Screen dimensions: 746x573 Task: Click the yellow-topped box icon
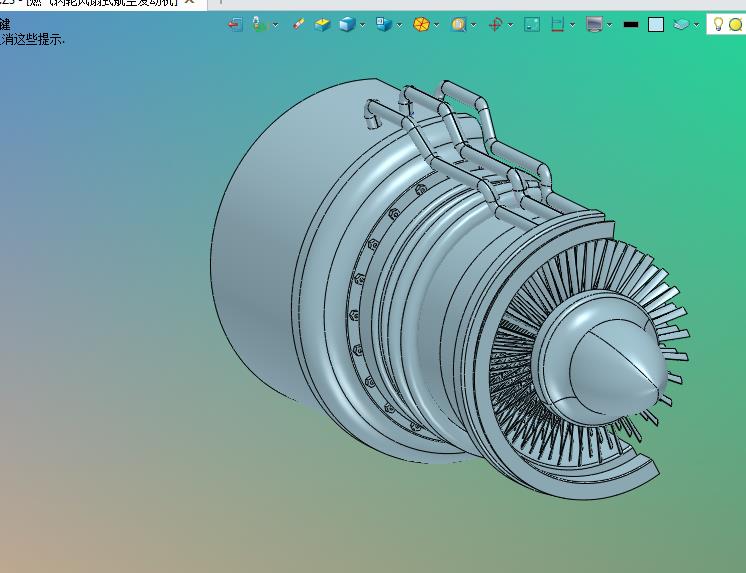click(323, 24)
